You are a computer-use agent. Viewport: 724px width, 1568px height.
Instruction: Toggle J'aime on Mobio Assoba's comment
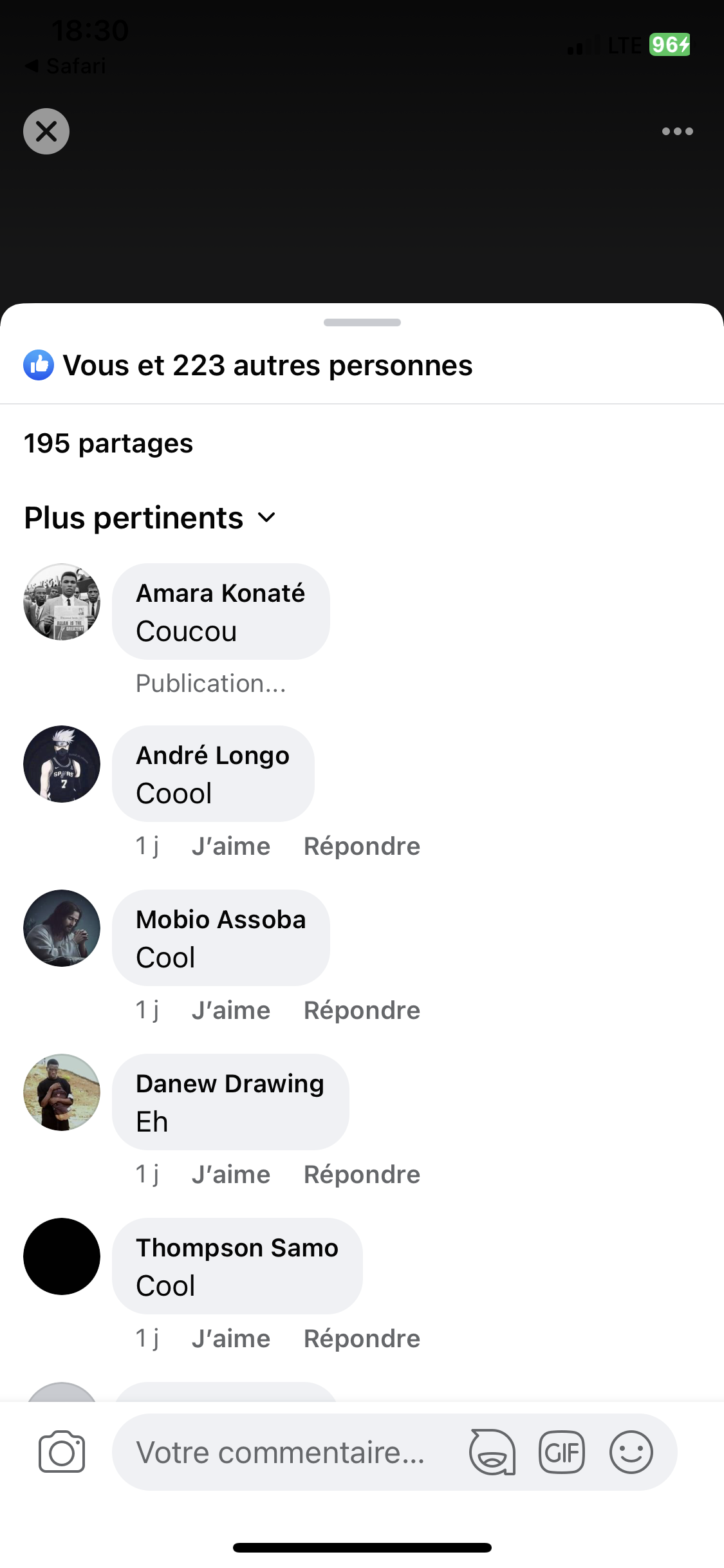[x=231, y=1011]
